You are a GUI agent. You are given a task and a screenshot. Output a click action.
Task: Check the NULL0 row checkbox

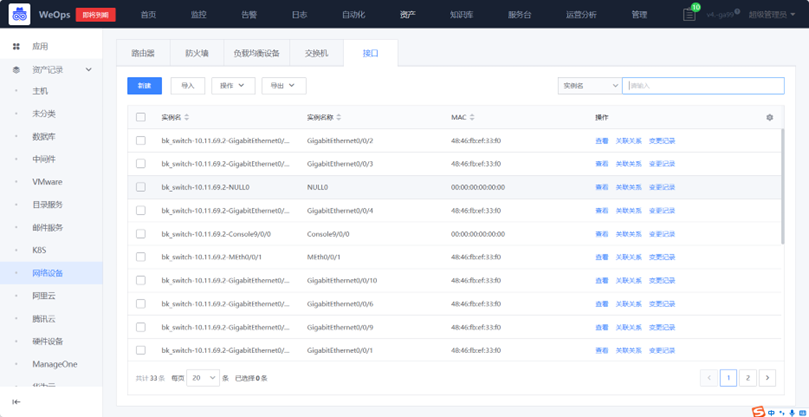tap(140, 187)
